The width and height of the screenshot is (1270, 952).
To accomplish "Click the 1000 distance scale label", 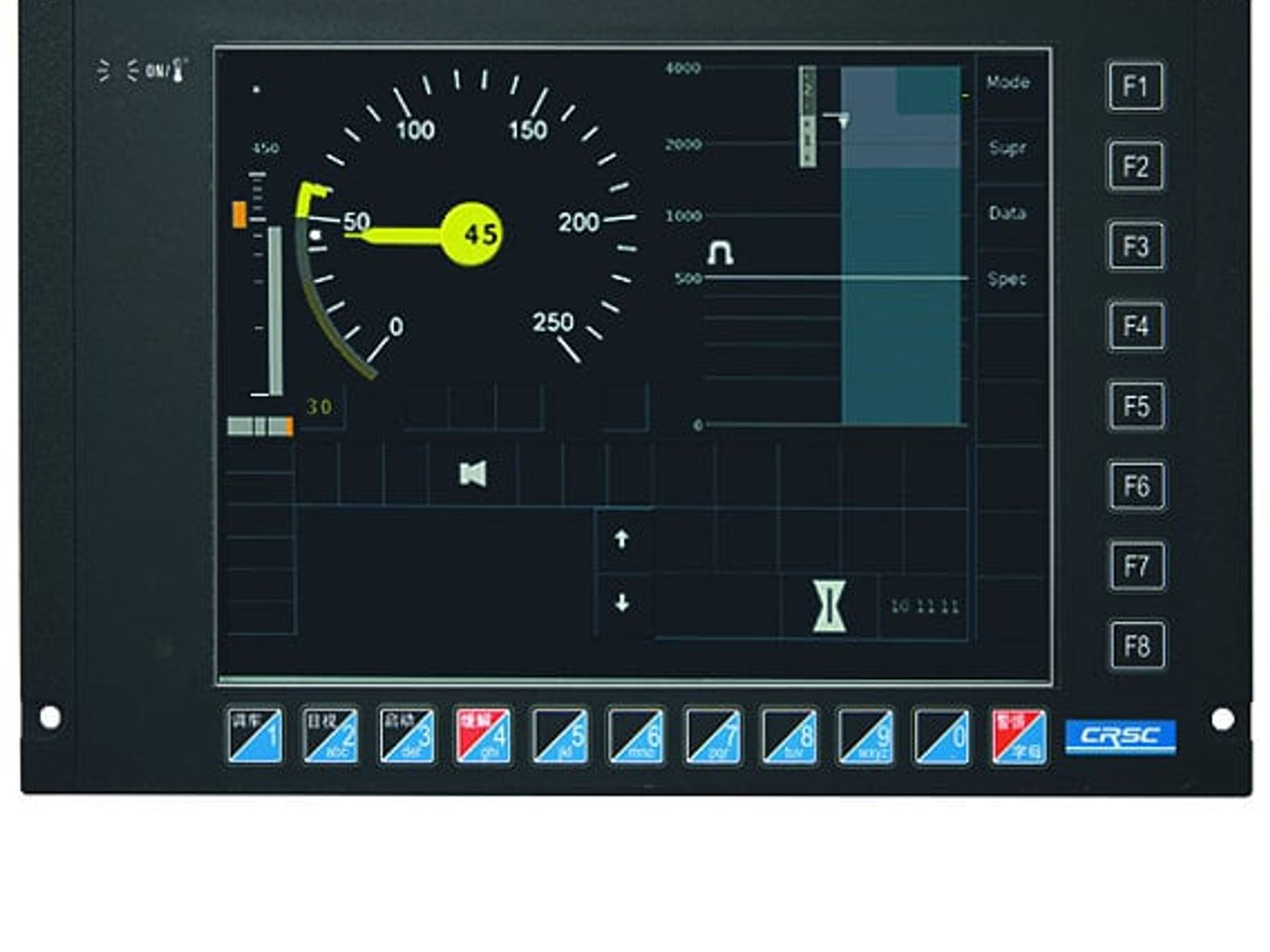I will (683, 216).
